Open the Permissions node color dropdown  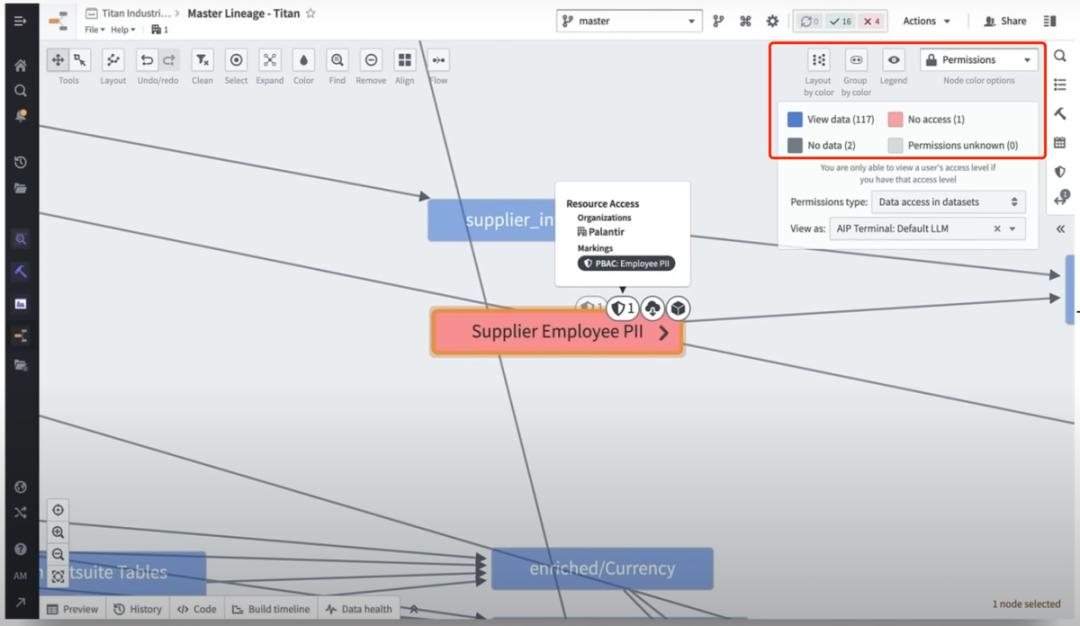[978, 60]
